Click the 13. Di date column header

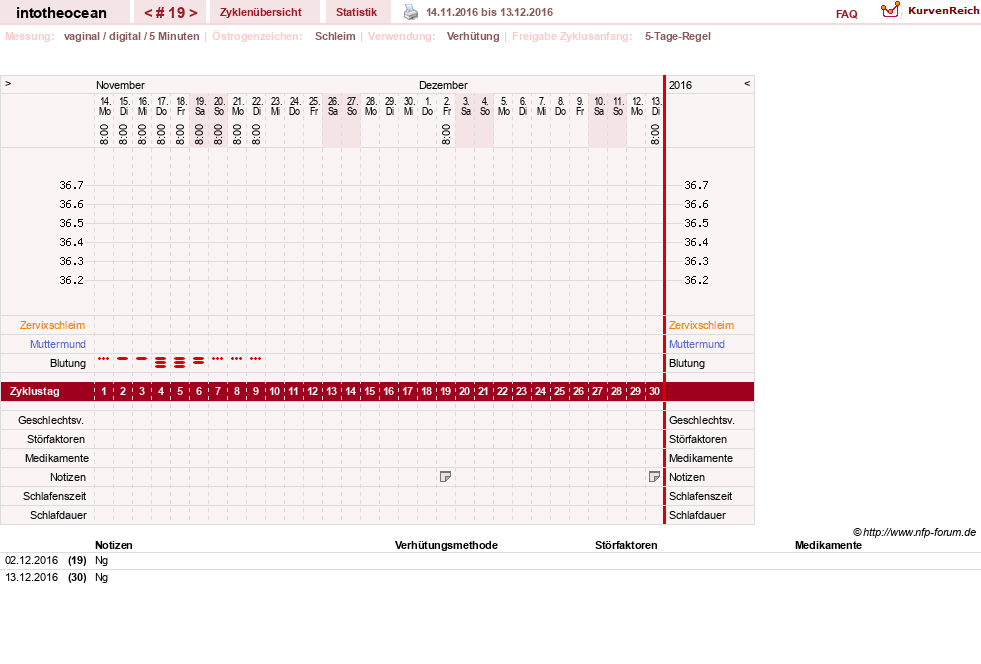[656, 106]
